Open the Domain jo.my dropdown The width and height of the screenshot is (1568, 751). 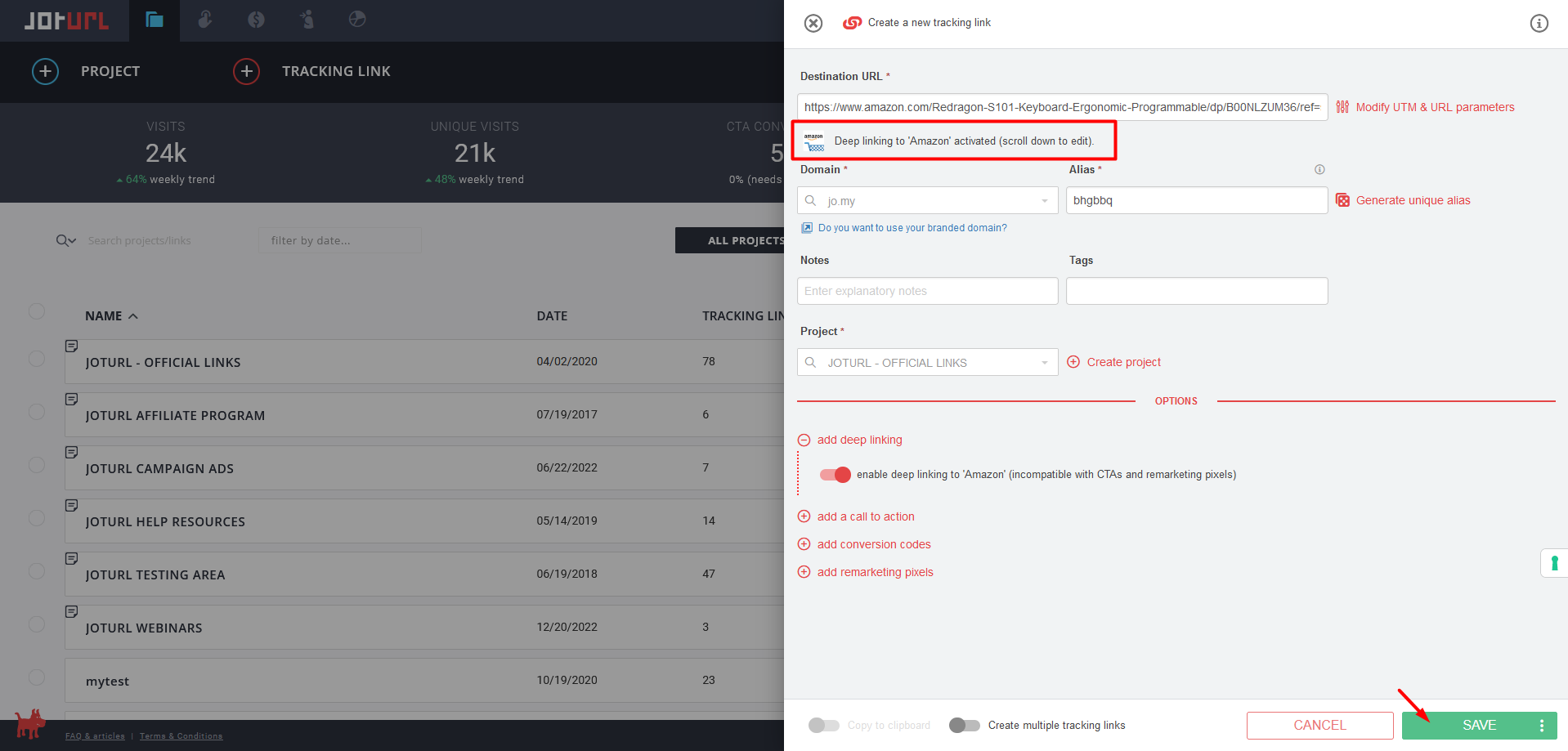point(927,200)
